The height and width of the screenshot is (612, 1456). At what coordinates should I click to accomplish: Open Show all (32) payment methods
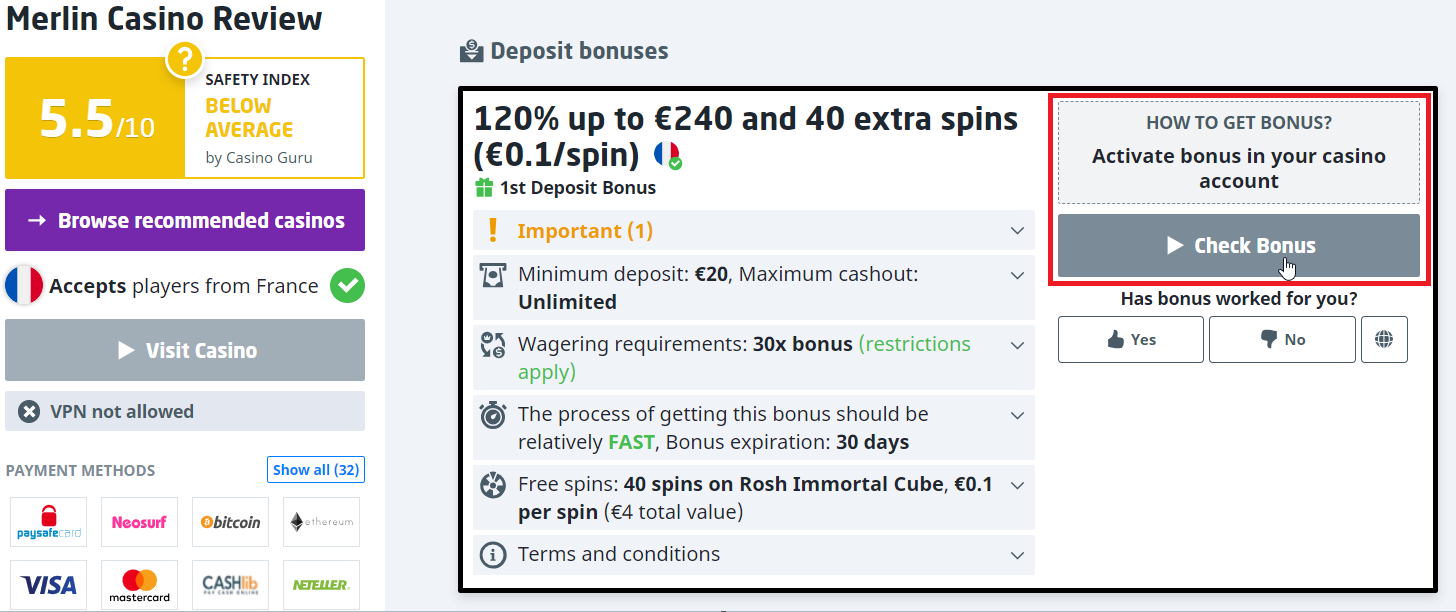[315, 470]
